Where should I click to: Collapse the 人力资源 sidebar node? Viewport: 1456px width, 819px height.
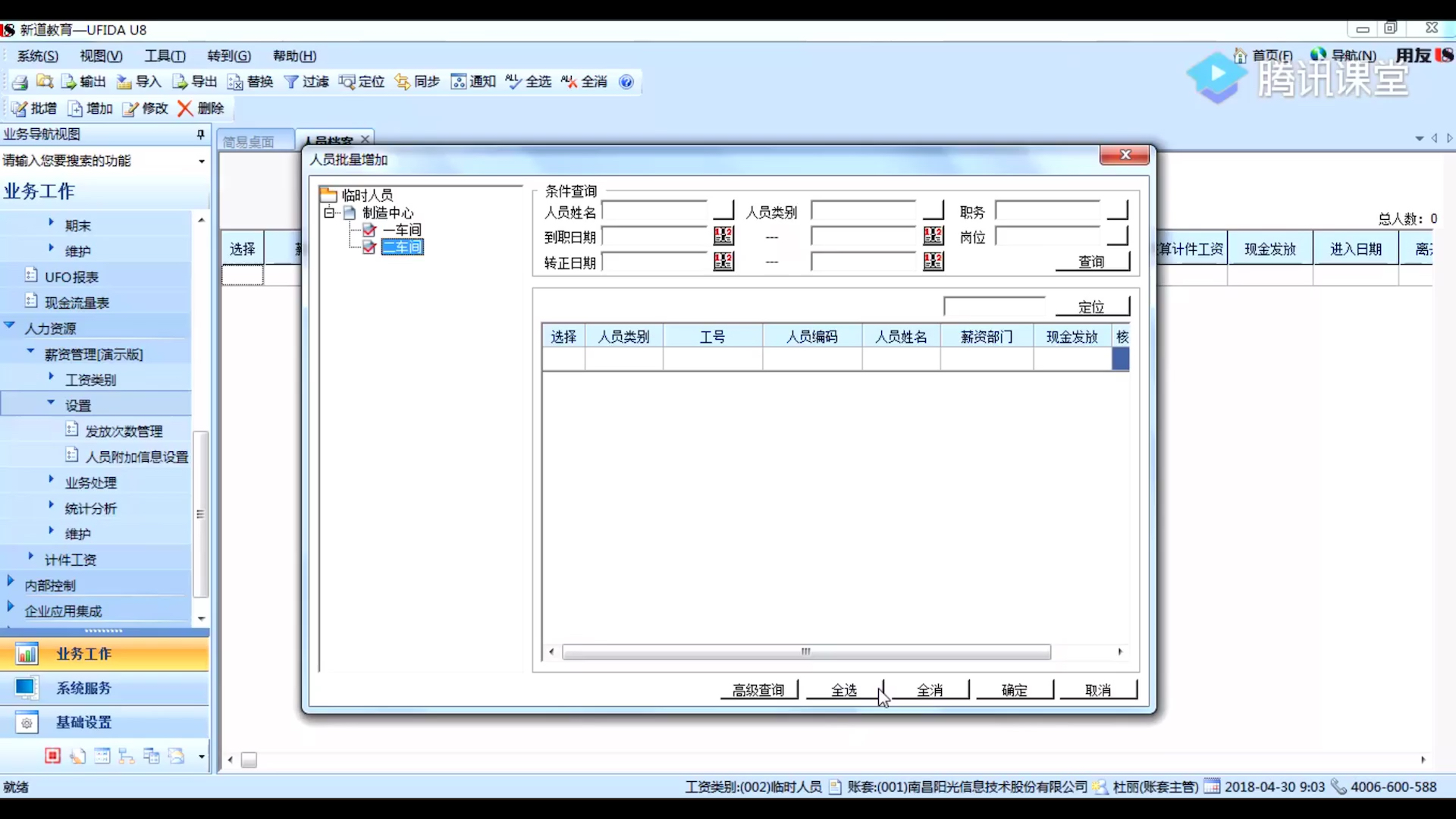10,325
